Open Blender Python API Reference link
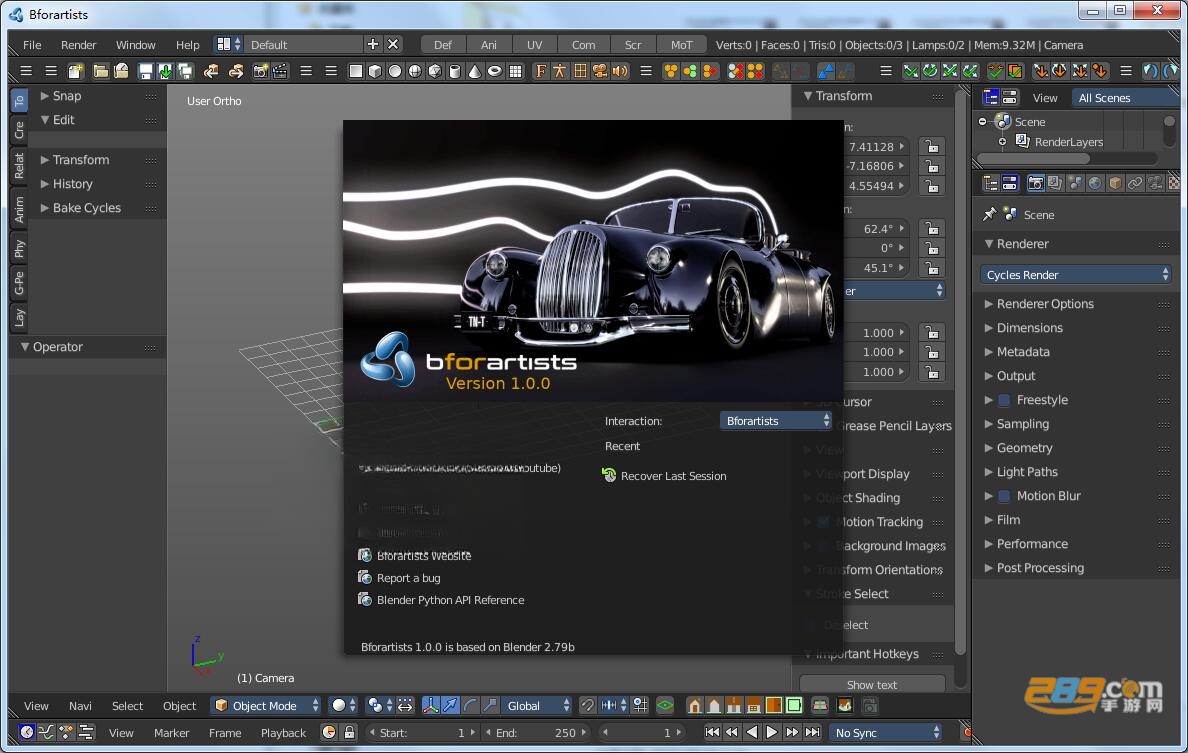 coord(441,600)
